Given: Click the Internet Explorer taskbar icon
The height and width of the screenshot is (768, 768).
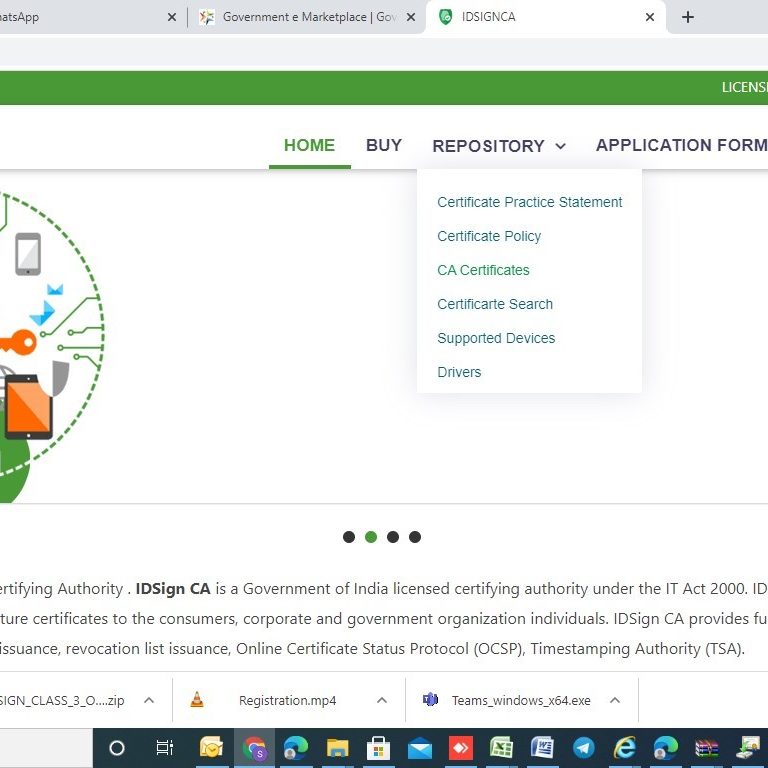Looking at the screenshot, I should (x=625, y=748).
